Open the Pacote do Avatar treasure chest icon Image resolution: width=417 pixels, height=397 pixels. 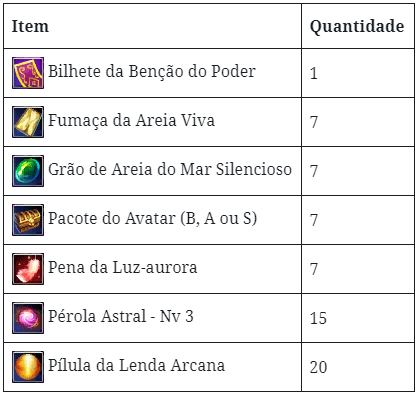(x=28, y=220)
